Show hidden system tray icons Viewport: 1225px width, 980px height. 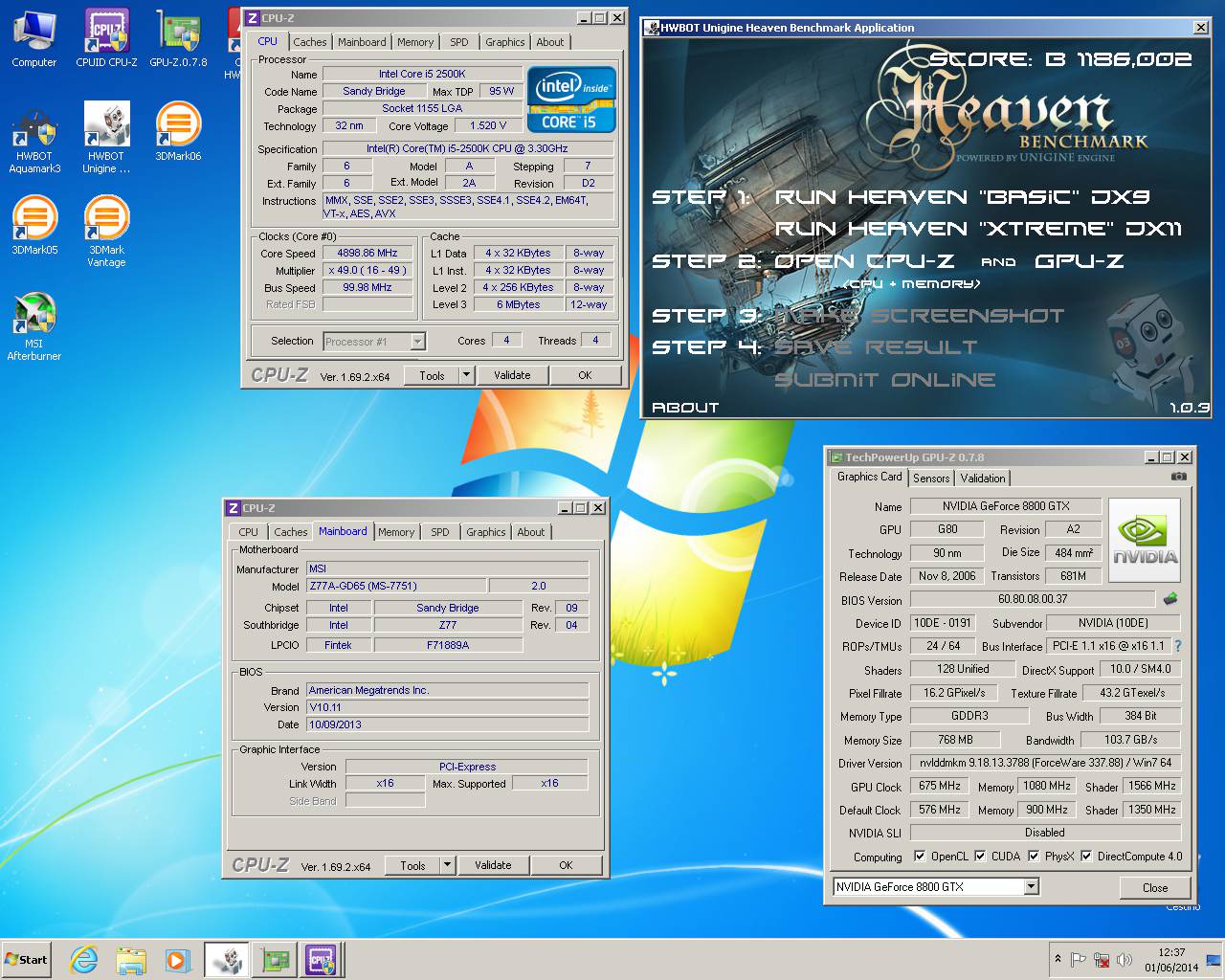1058,959
